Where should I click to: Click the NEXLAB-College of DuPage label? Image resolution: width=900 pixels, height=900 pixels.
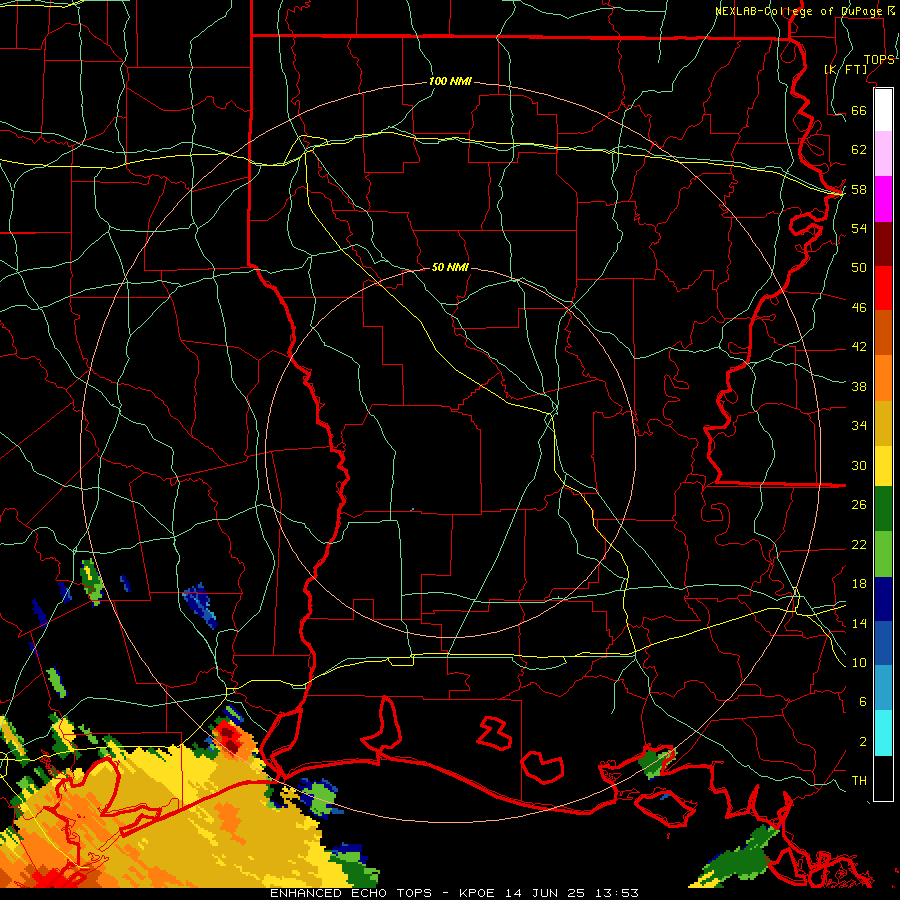[x=801, y=11]
